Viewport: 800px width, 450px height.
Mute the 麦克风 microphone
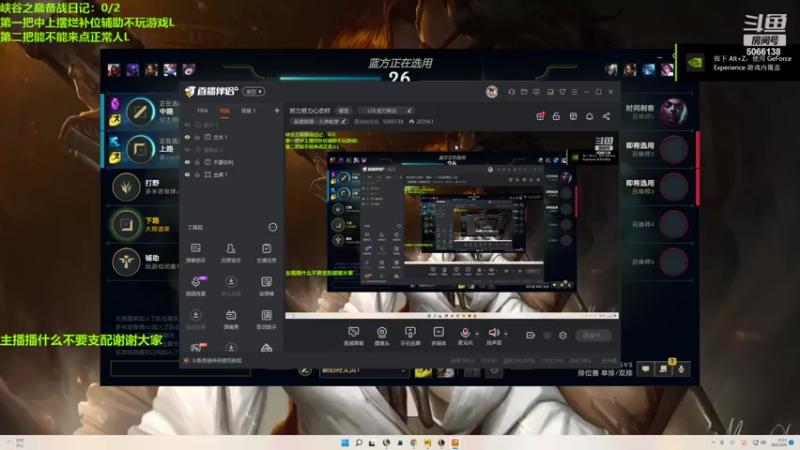(x=465, y=336)
